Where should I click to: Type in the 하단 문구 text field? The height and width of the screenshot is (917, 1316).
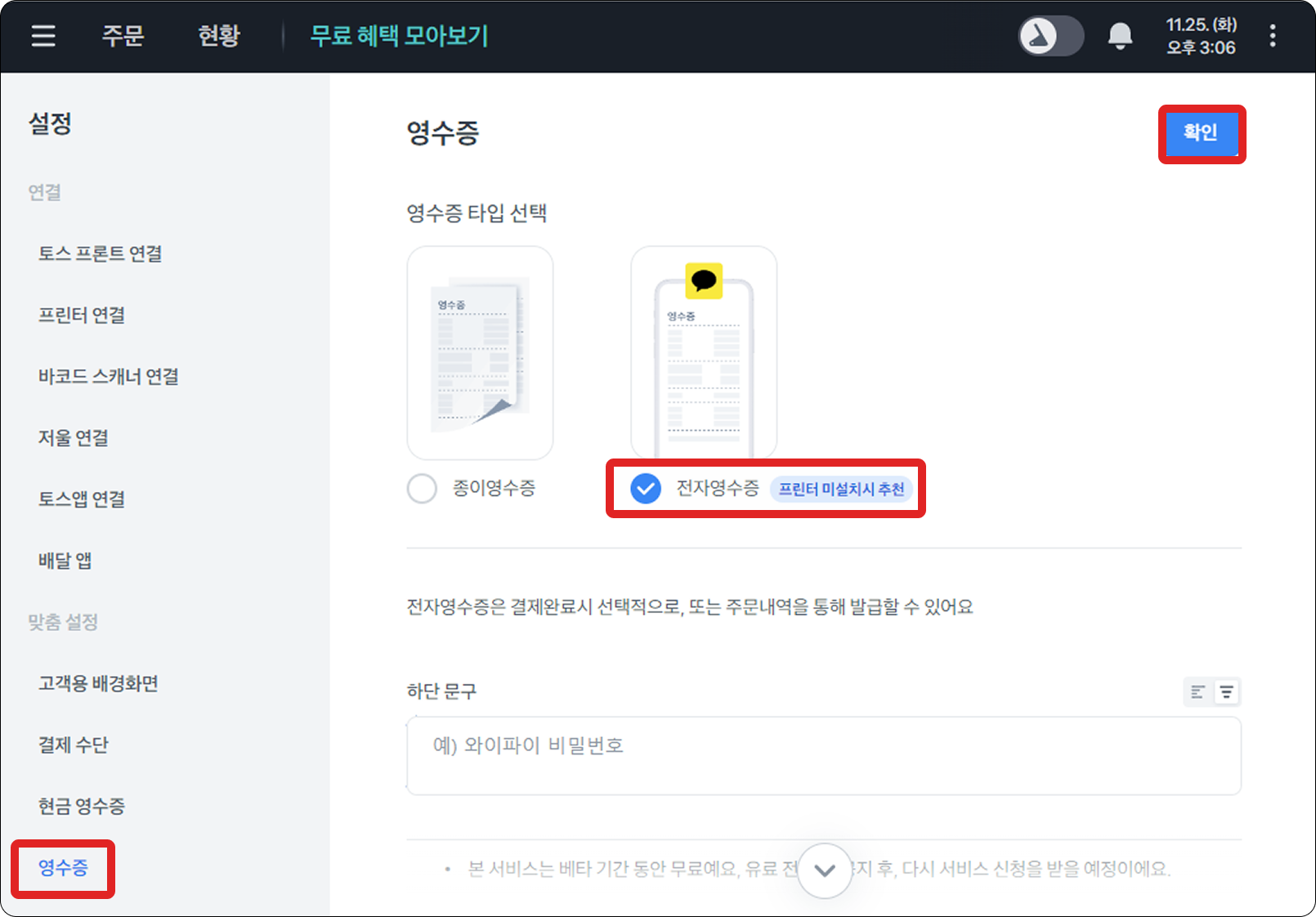(824, 755)
